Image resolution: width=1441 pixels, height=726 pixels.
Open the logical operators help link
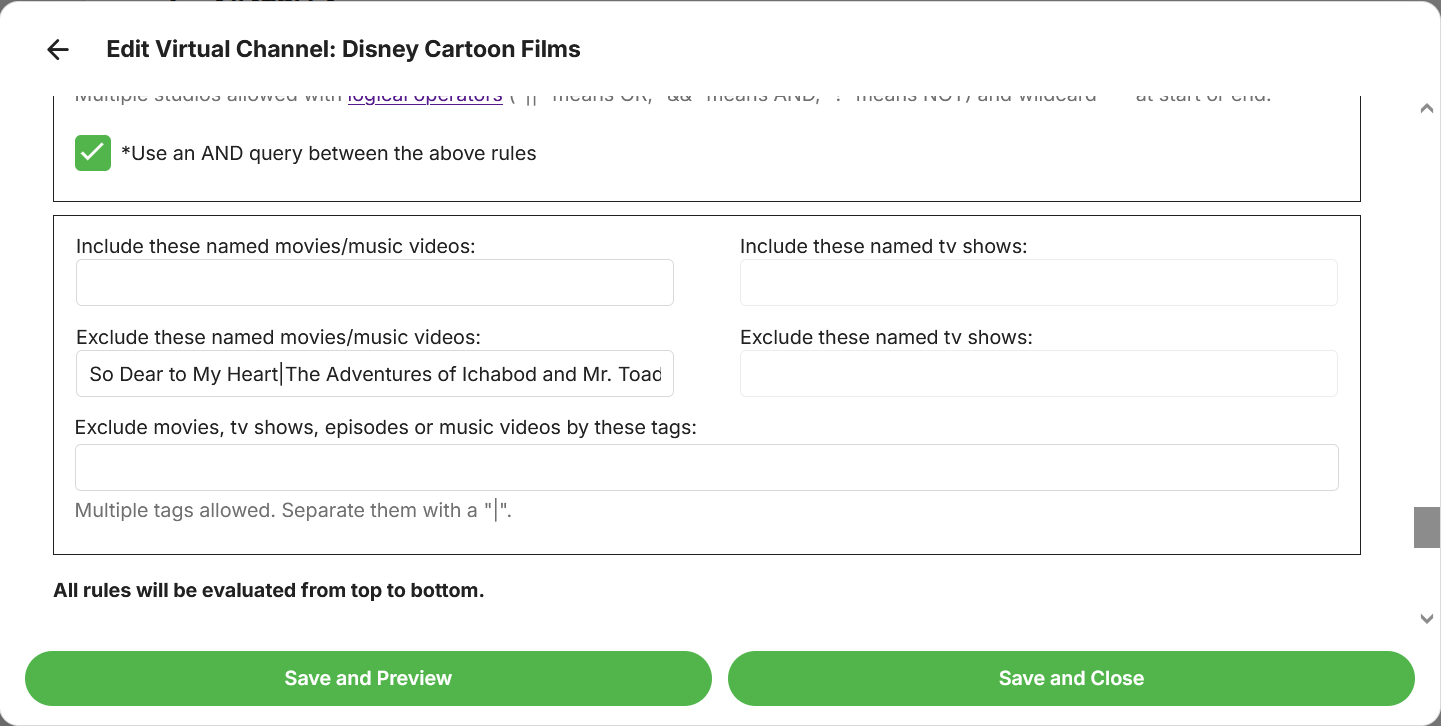(425, 98)
